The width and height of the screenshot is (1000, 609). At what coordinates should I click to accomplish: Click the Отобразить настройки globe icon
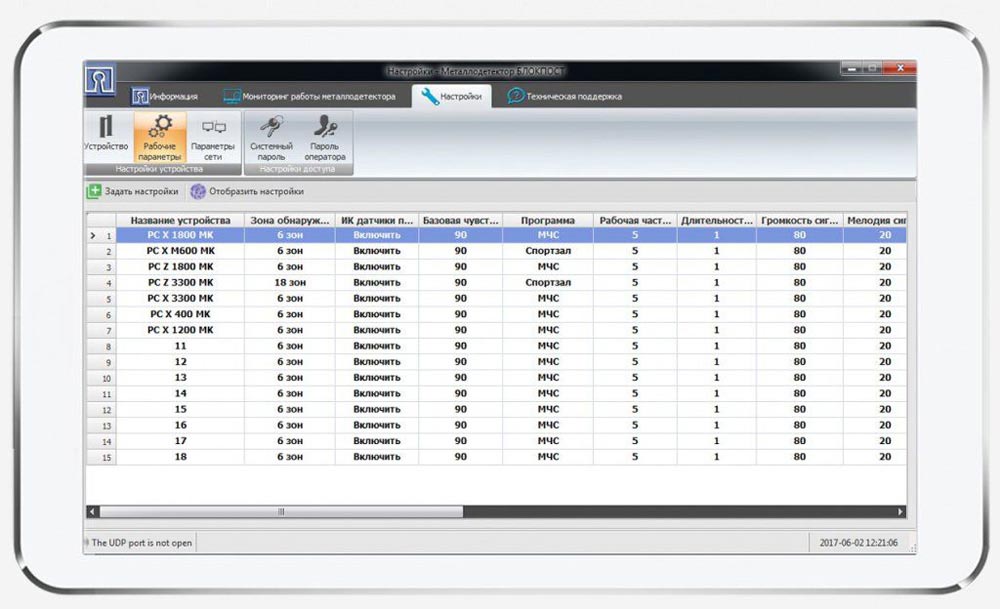[x=198, y=191]
